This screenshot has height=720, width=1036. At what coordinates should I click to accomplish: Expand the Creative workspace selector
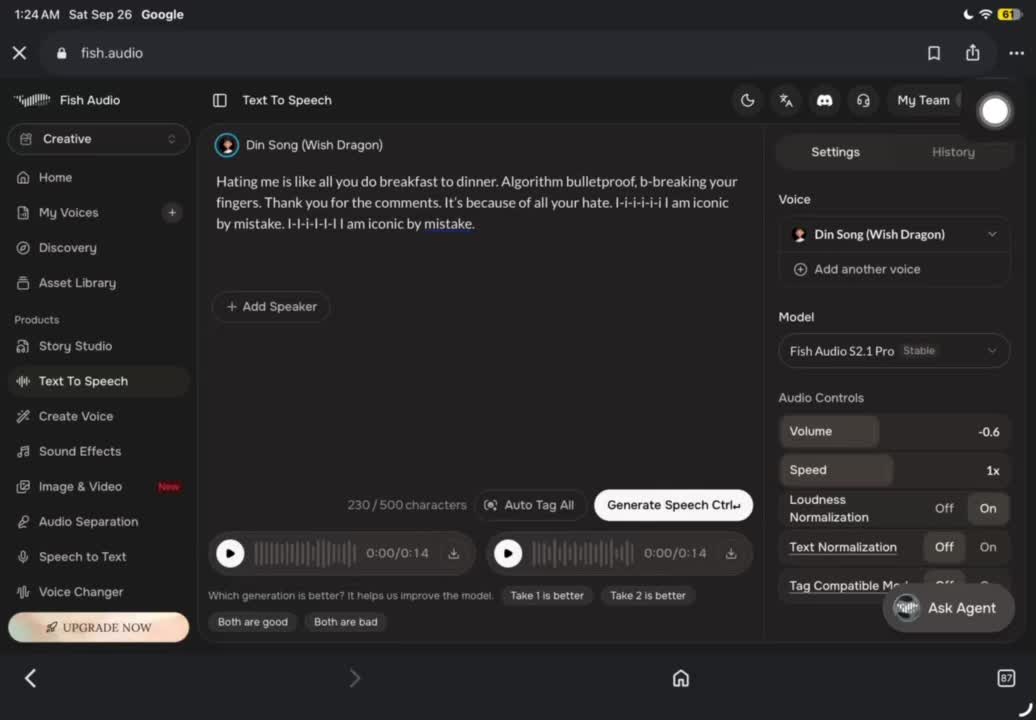[99, 139]
